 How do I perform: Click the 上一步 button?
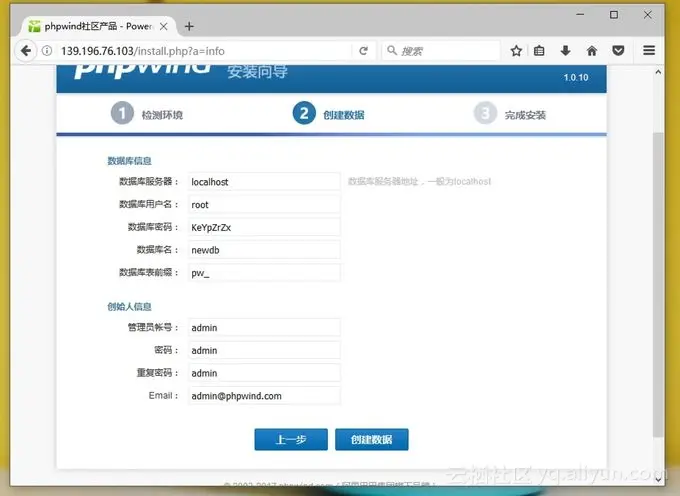pyautogui.click(x=291, y=440)
